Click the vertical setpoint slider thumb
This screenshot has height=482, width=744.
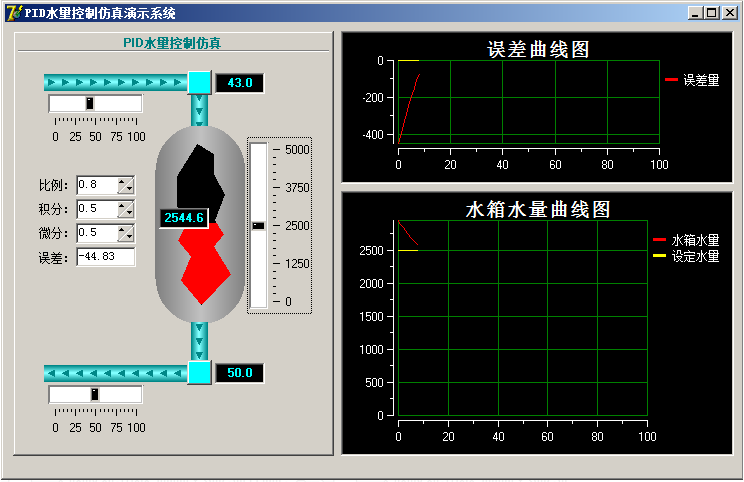click(x=258, y=226)
